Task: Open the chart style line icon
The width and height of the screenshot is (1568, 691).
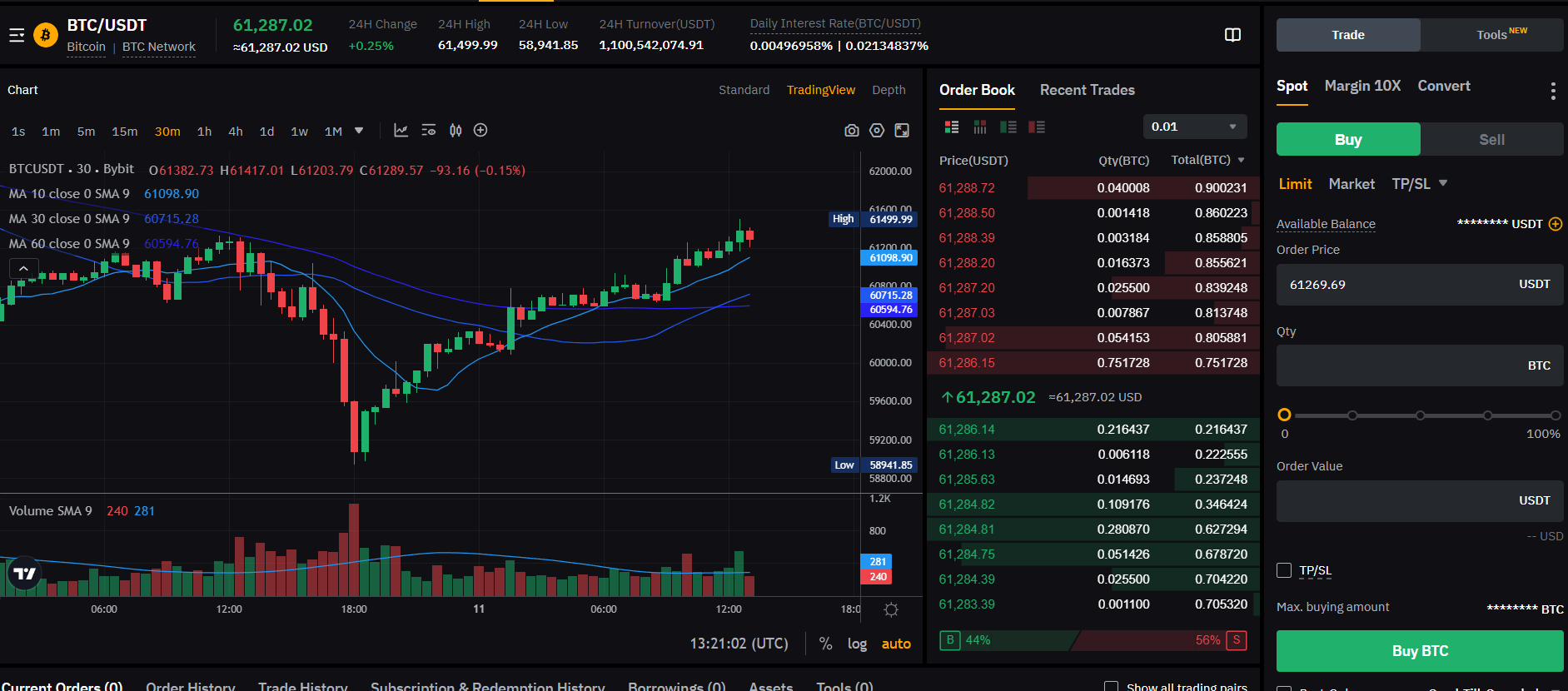Action: pyautogui.click(x=401, y=131)
